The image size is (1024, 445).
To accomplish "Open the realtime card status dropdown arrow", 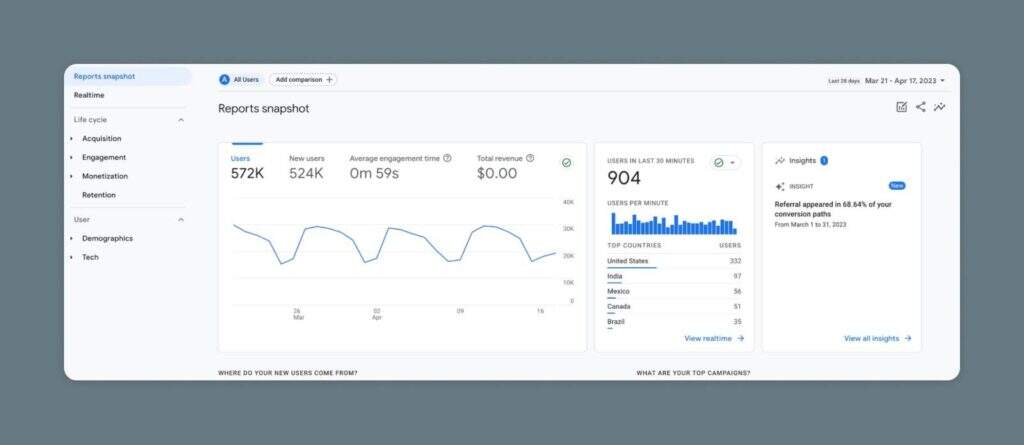I will click(x=733, y=163).
